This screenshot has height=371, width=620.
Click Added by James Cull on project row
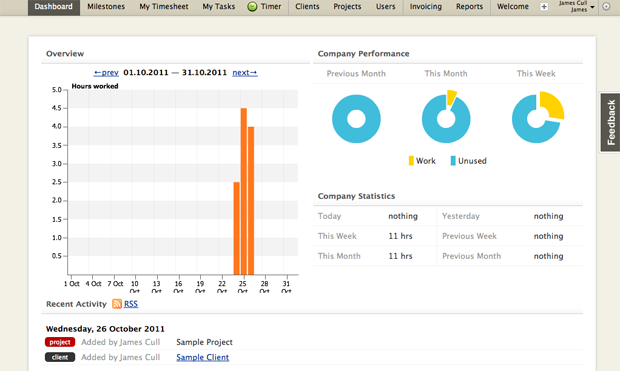[x=121, y=342]
